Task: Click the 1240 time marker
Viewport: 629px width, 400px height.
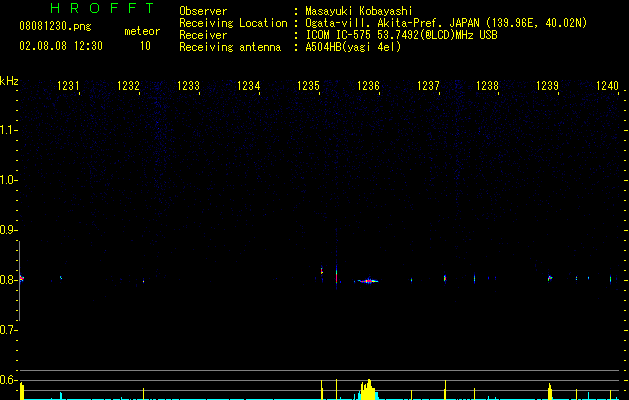Action: coord(607,85)
